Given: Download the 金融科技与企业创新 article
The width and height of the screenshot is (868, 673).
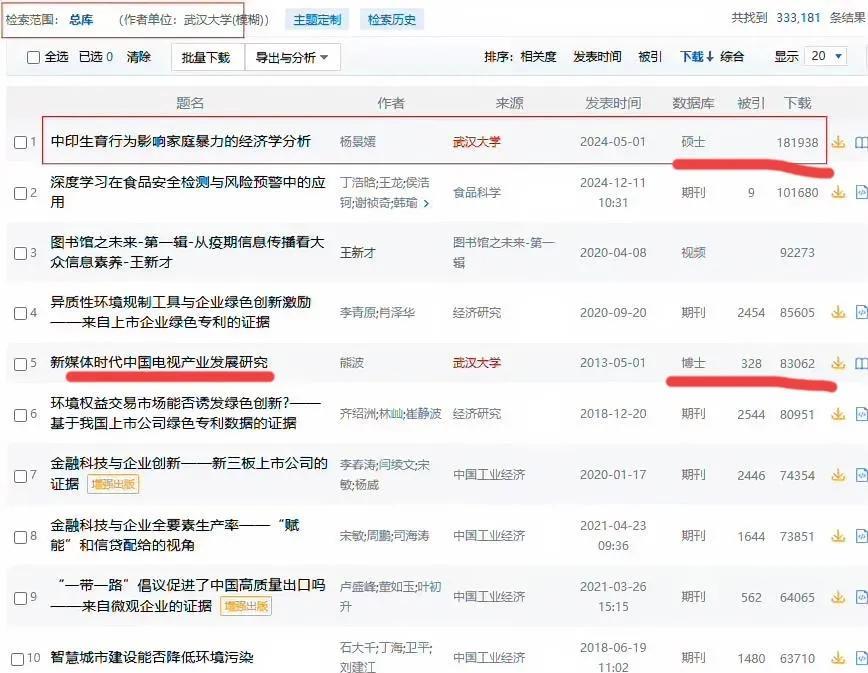Looking at the screenshot, I should [x=839, y=475].
